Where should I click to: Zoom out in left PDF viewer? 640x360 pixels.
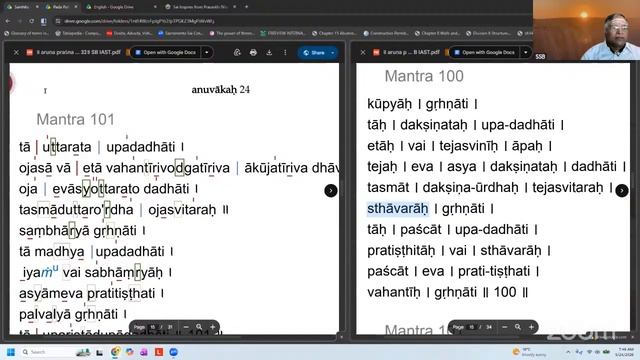[186, 327]
